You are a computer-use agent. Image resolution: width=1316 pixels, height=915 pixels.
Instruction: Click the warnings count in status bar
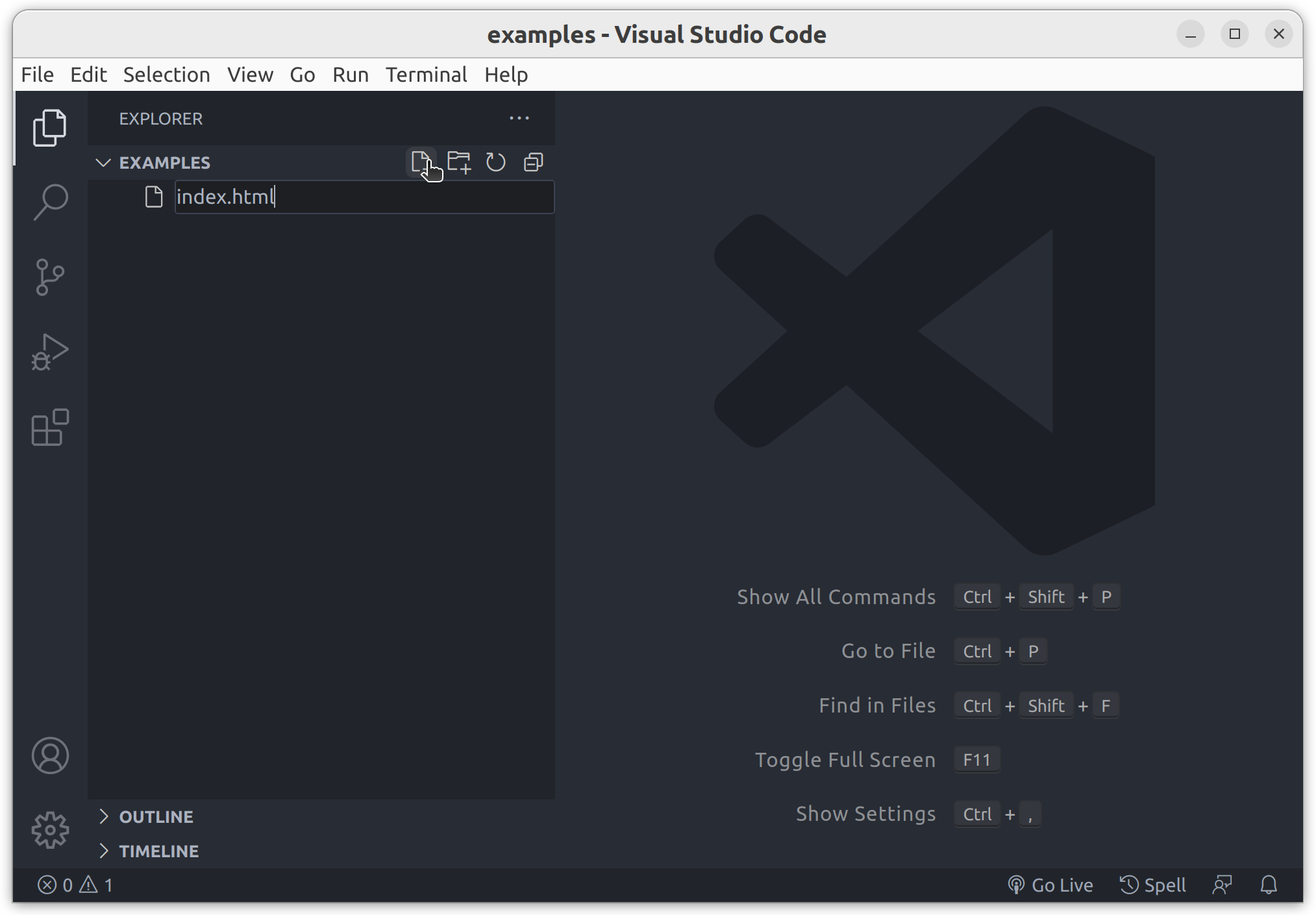tap(96, 884)
